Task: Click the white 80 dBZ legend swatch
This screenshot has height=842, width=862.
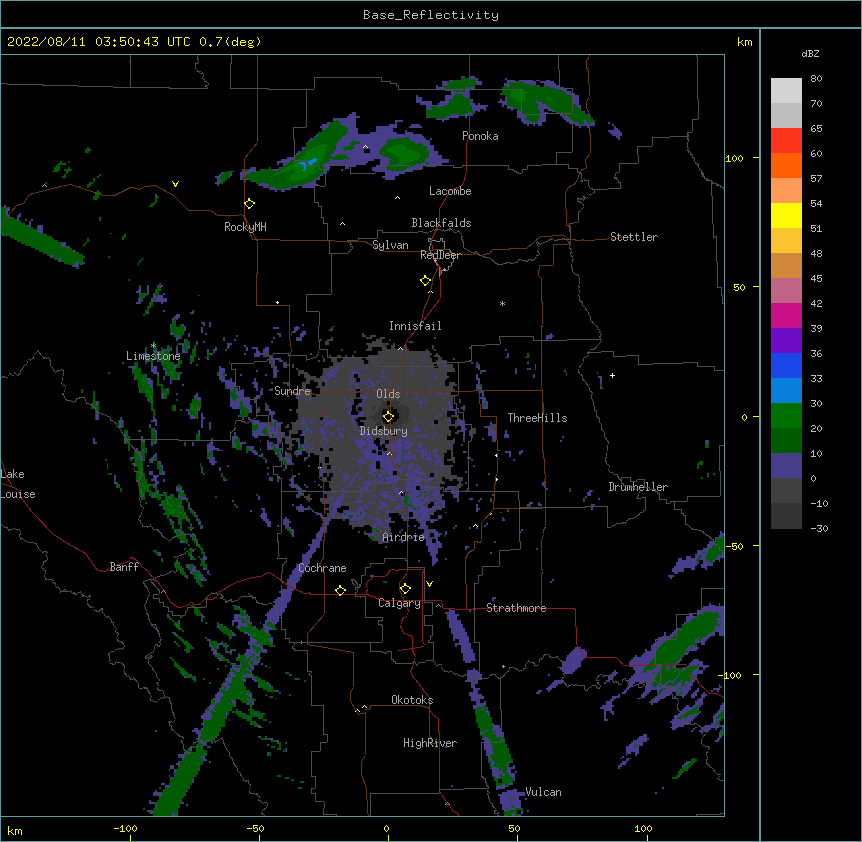Action: pyautogui.click(x=786, y=91)
